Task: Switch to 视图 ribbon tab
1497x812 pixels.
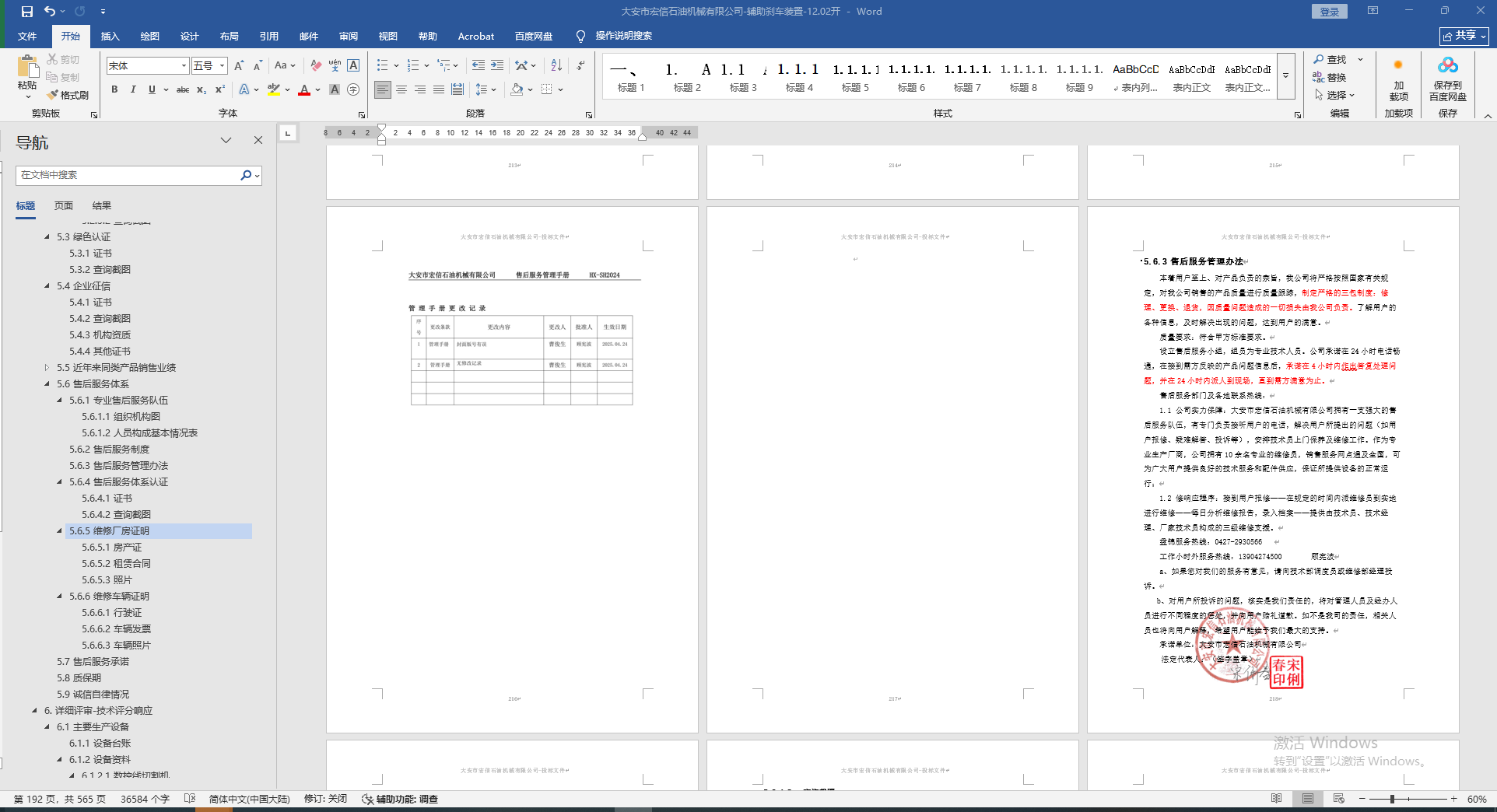Action: coord(388,37)
